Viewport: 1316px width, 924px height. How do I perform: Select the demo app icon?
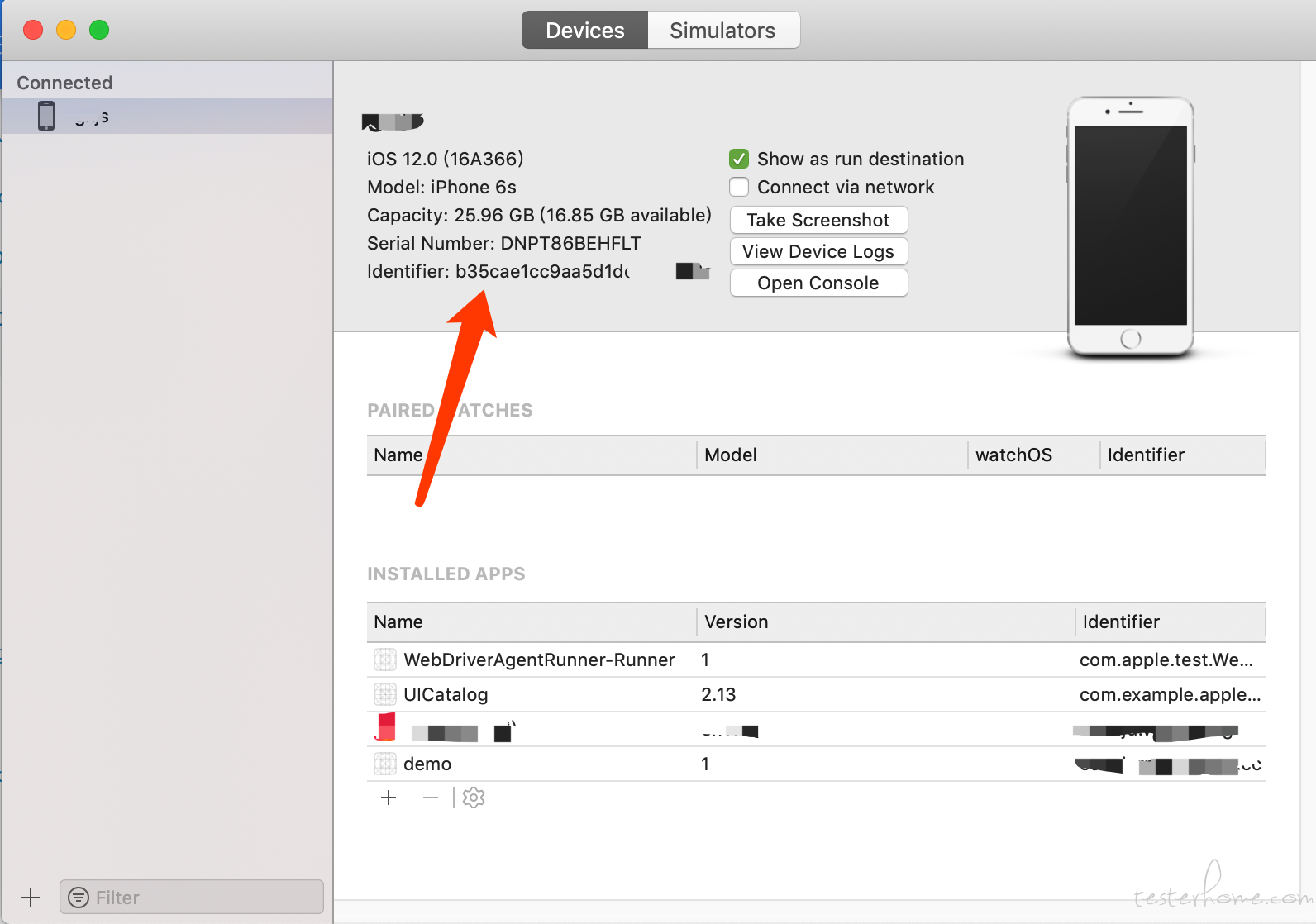click(385, 764)
